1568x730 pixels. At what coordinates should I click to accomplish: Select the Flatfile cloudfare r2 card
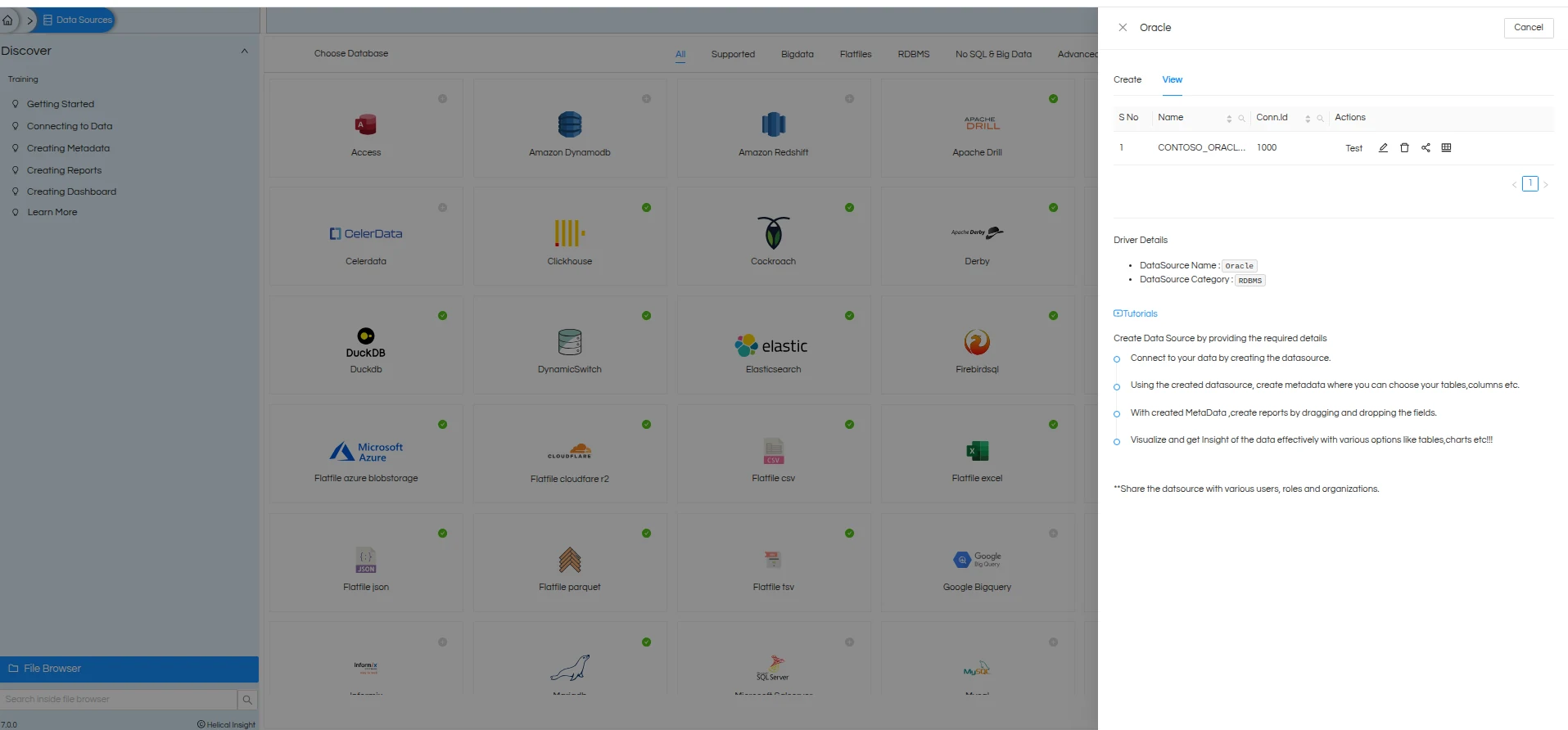[x=570, y=454]
